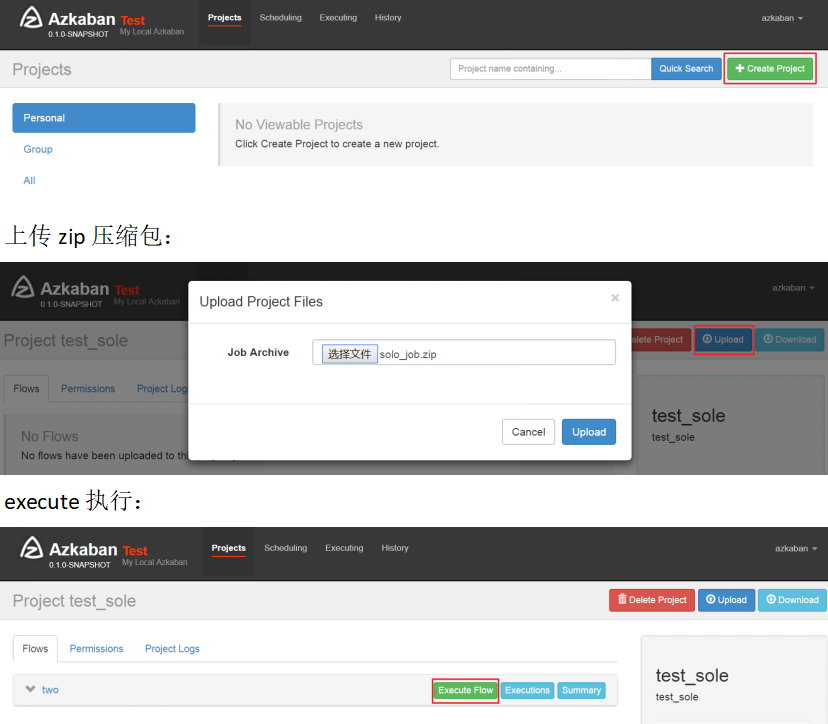Select Permissions tab in bottom project page
Screen dimensions: 828x724
click(x=97, y=648)
